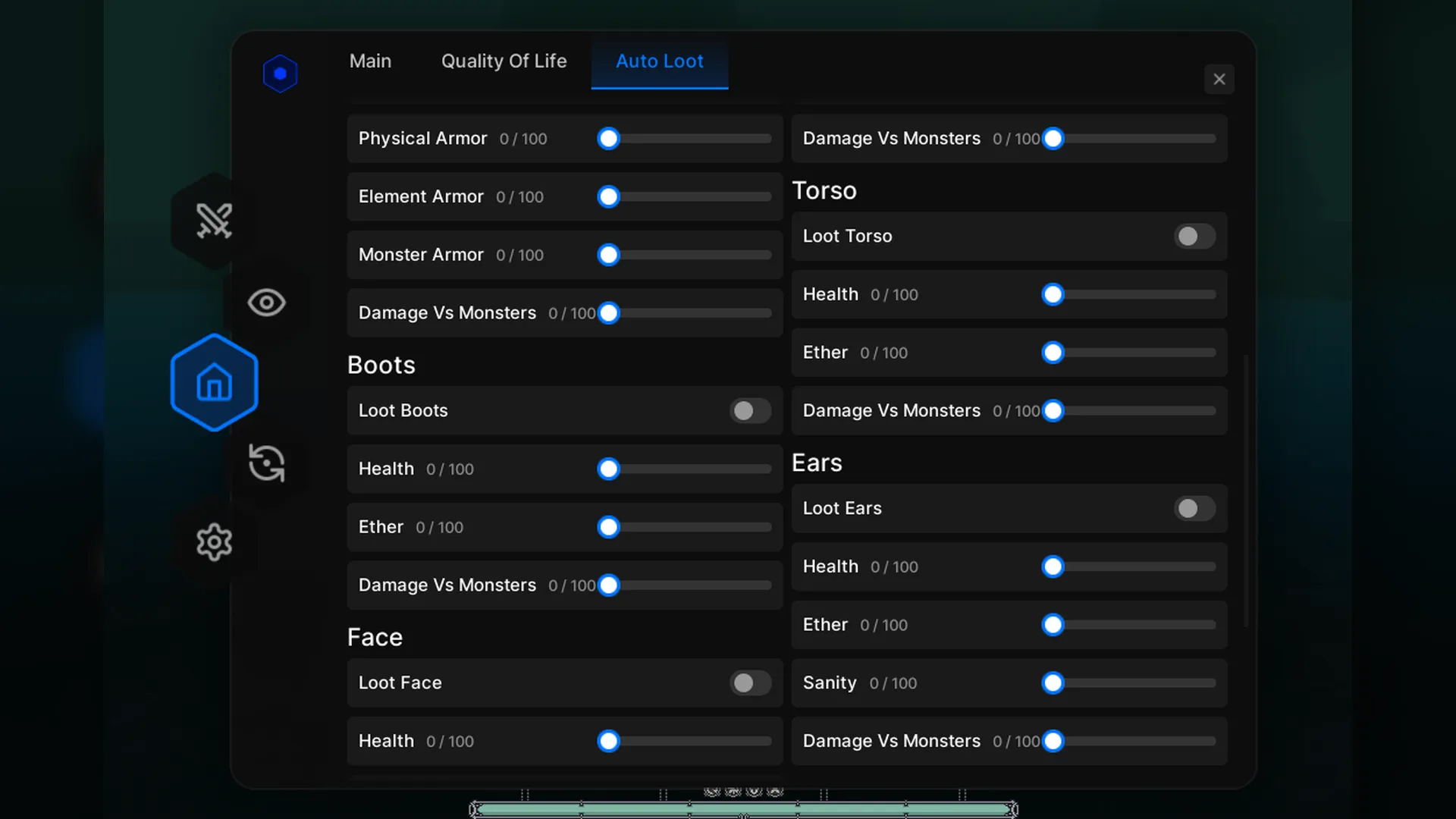Click the blue hexagon logo icon
1456x819 pixels.
point(280,74)
